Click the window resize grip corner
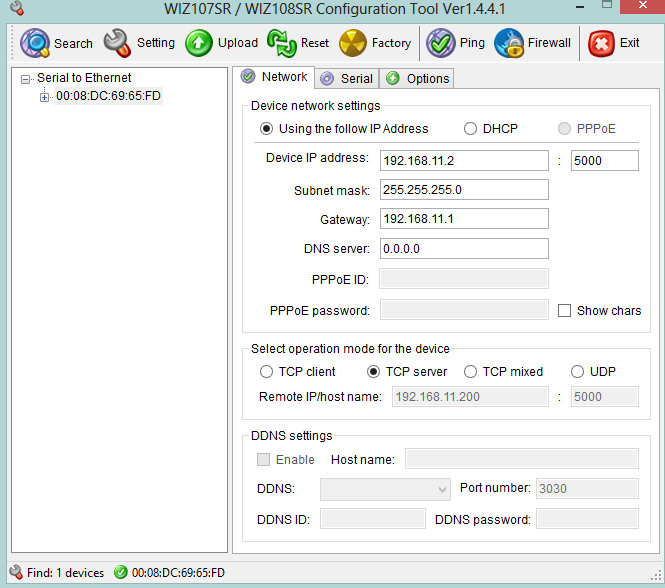Image resolution: width=665 pixels, height=588 pixels. tap(657, 576)
